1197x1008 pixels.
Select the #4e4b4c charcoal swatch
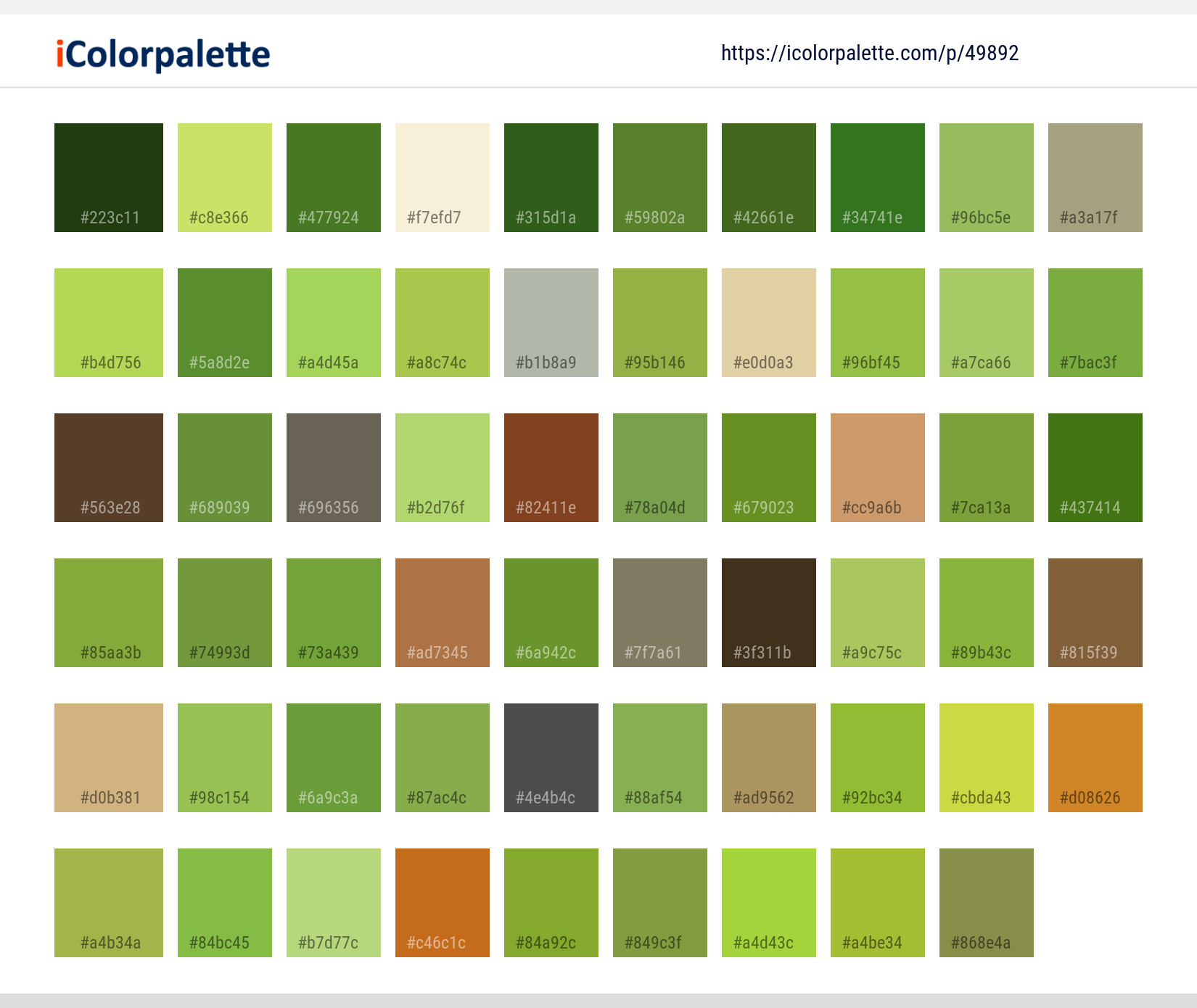[551, 758]
